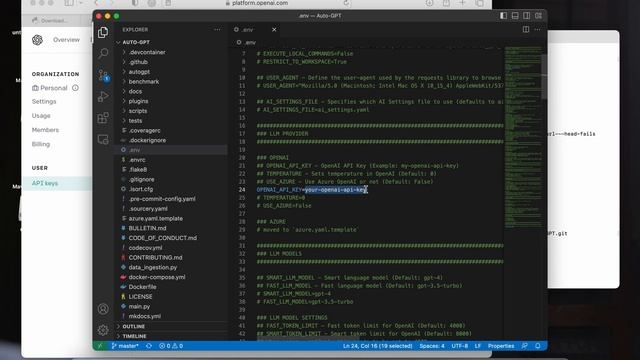Open the .flake8 file
The image size is (640, 360).
coord(138,170)
